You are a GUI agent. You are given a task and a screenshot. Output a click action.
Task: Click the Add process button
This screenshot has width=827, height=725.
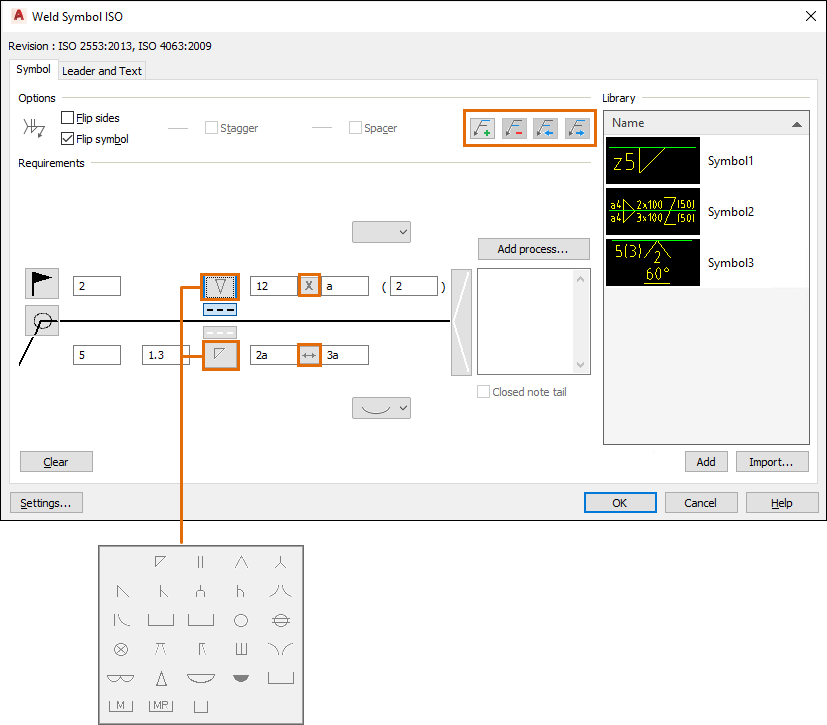[533, 248]
